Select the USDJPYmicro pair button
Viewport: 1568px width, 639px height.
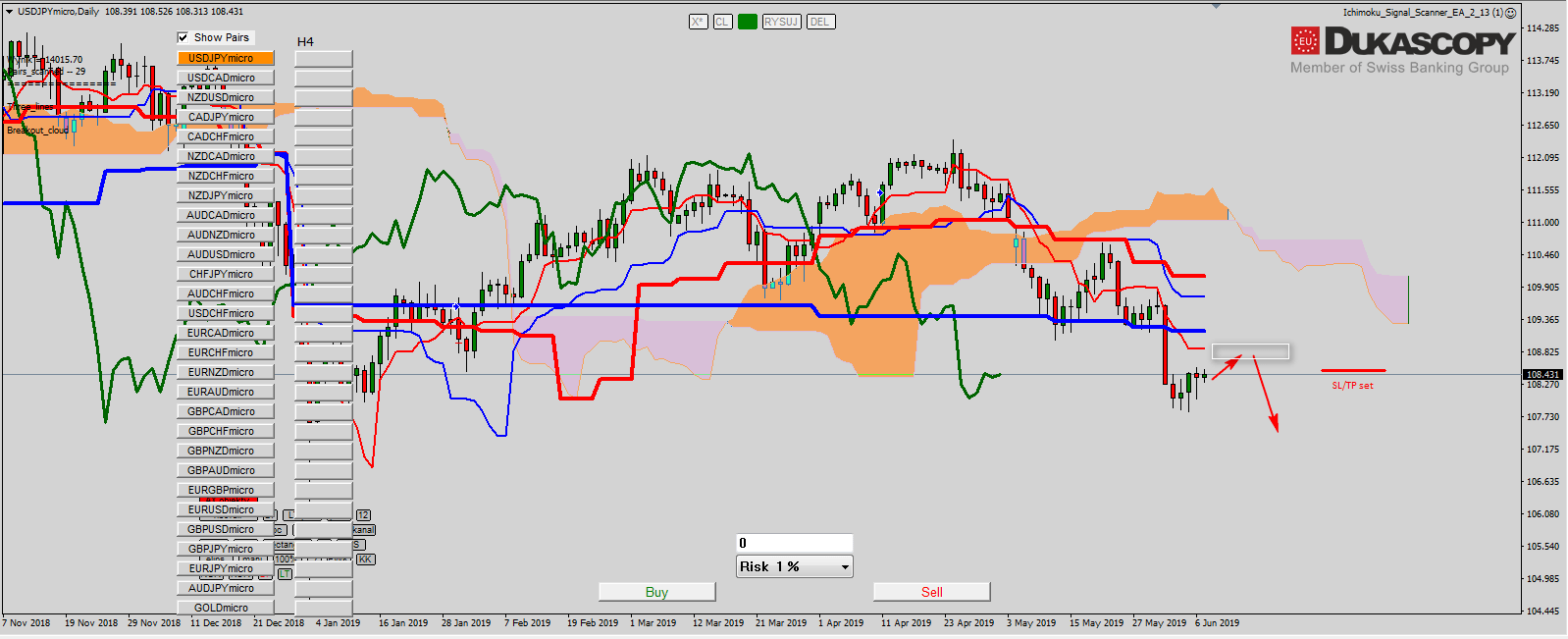click(x=225, y=58)
